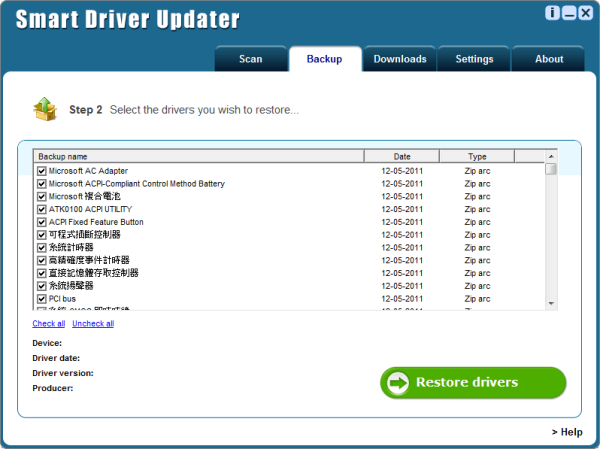This screenshot has width=600, height=449.
Task: Switch to the Scan tab
Action: tap(251, 59)
